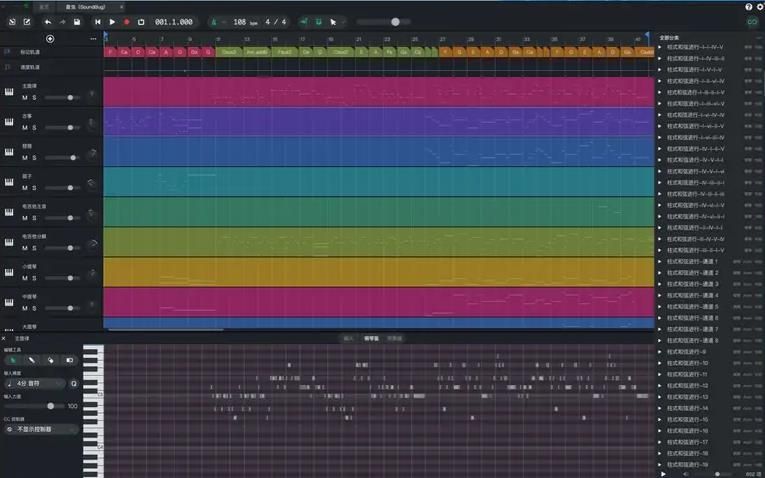Viewport: 765px width, 478px height.
Task: Click the input velocity slider handle
Action: [51, 406]
